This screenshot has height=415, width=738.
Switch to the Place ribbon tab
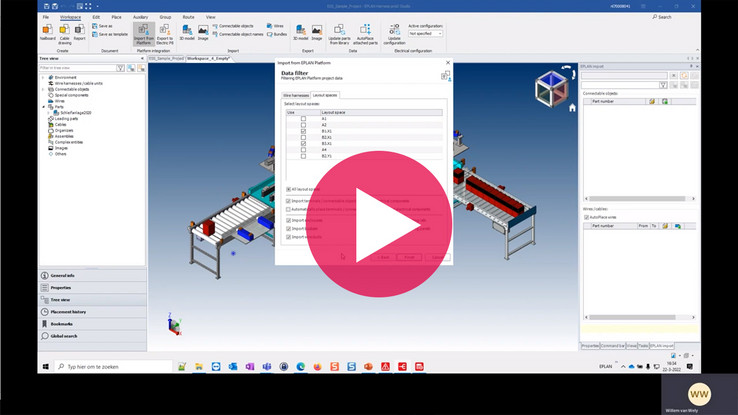(116, 17)
